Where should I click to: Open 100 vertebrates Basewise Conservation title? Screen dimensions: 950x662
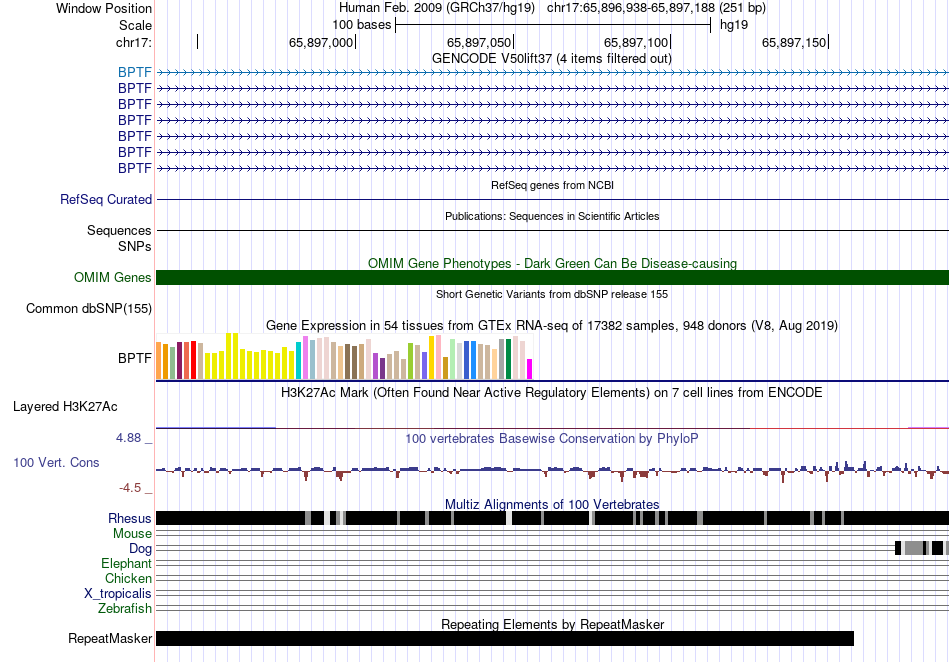click(552, 439)
